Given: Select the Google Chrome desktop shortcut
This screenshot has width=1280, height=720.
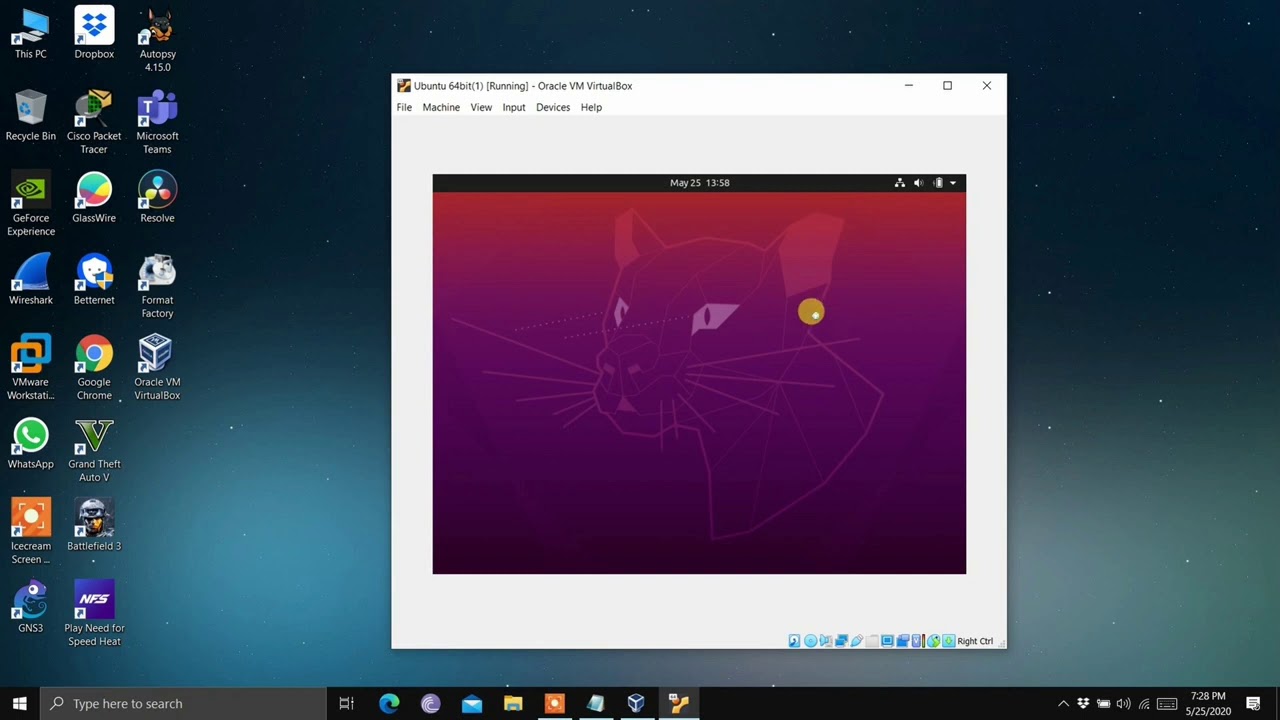Looking at the screenshot, I should click(x=94, y=368).
